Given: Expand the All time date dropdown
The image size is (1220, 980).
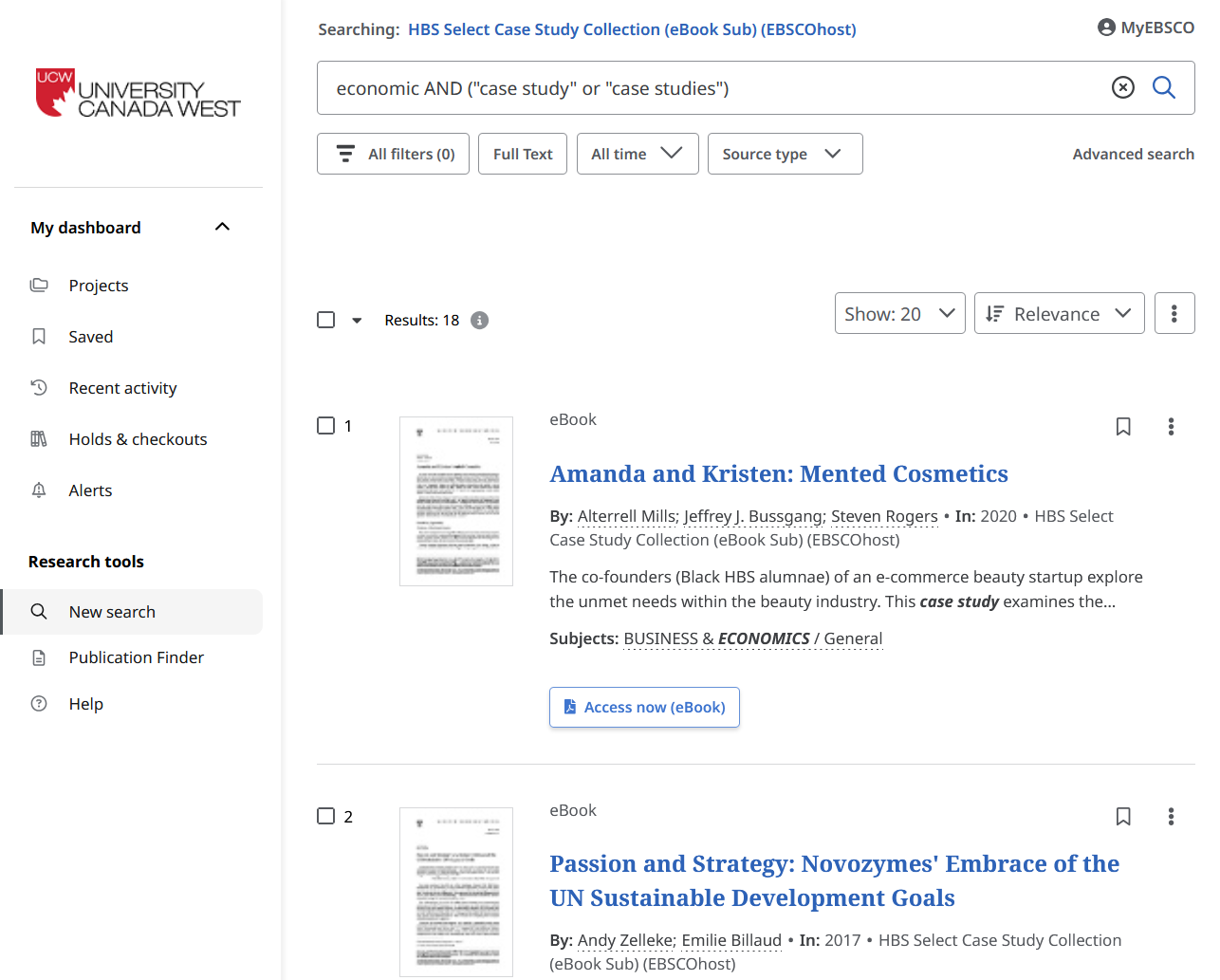Looking at the screenshot, I should click(637, 154).
